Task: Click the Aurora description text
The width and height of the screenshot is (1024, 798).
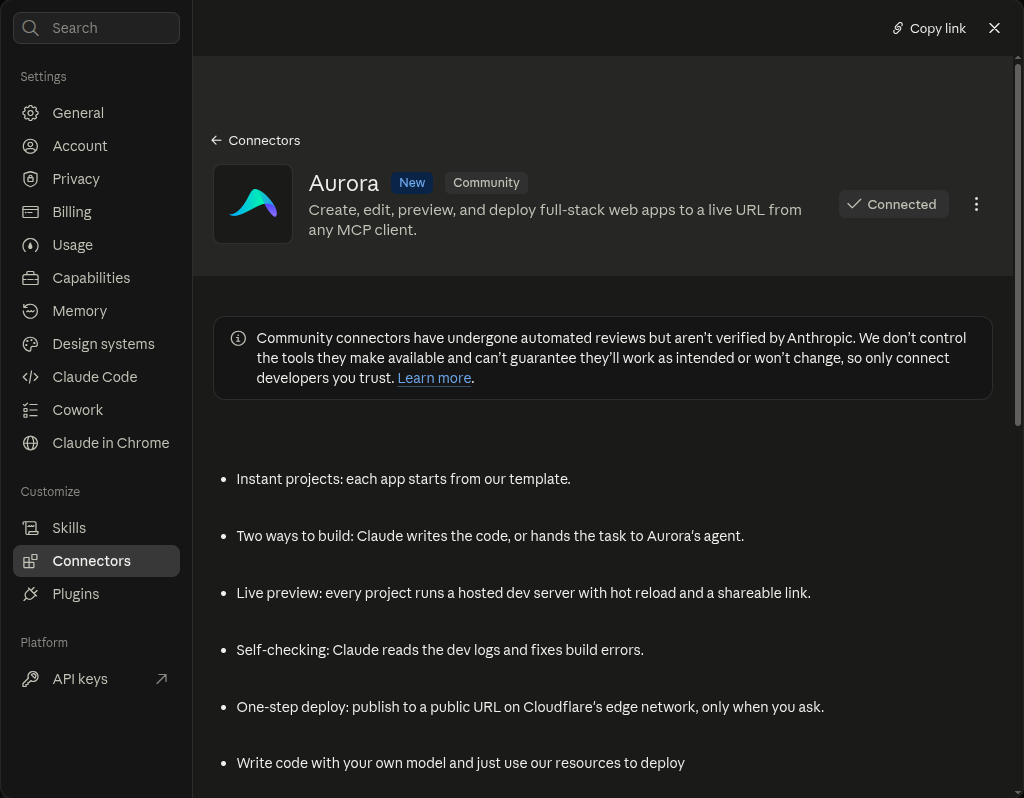Action: click(x=555, y=220)
